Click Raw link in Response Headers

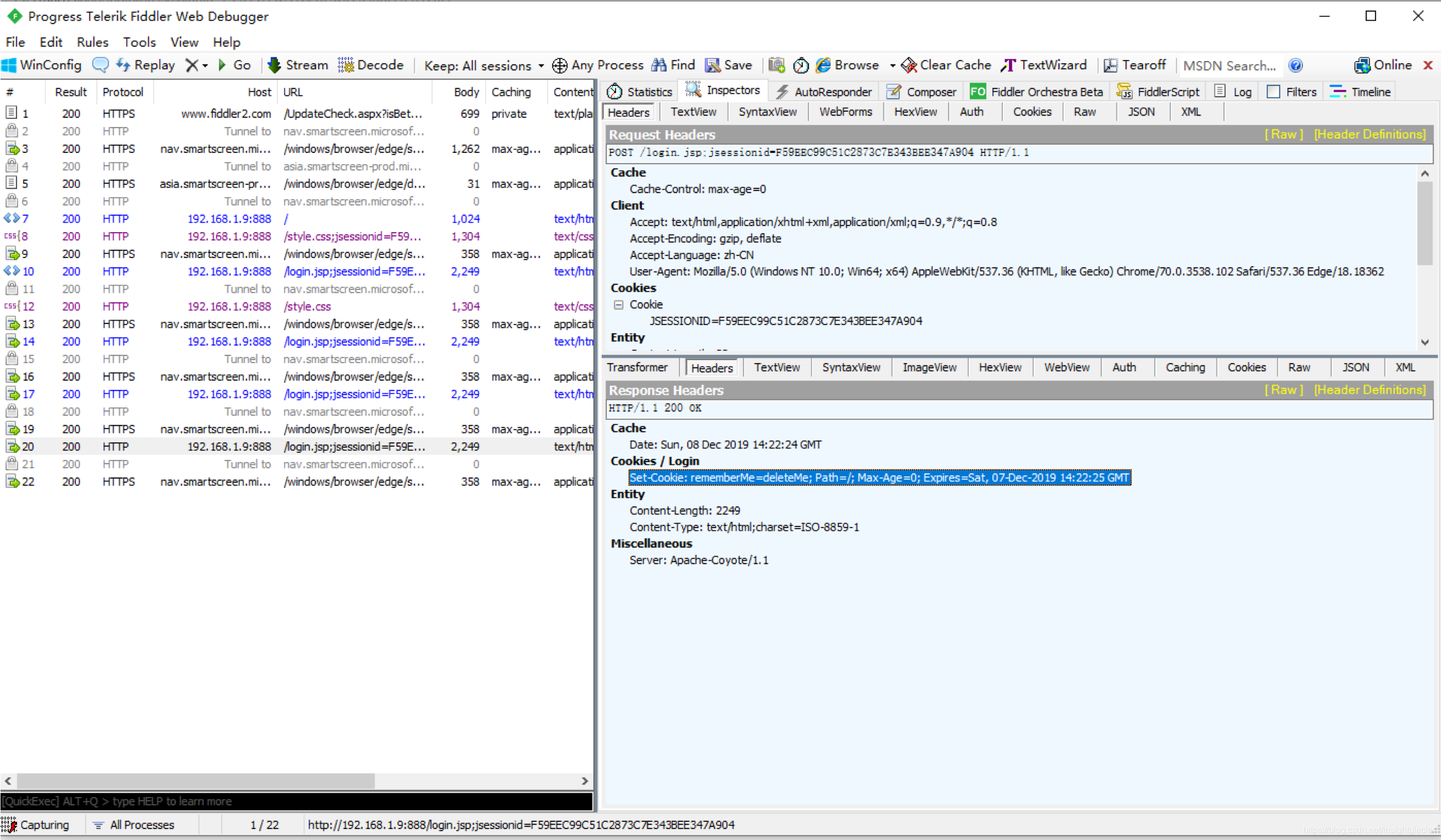pos(1283,389)
